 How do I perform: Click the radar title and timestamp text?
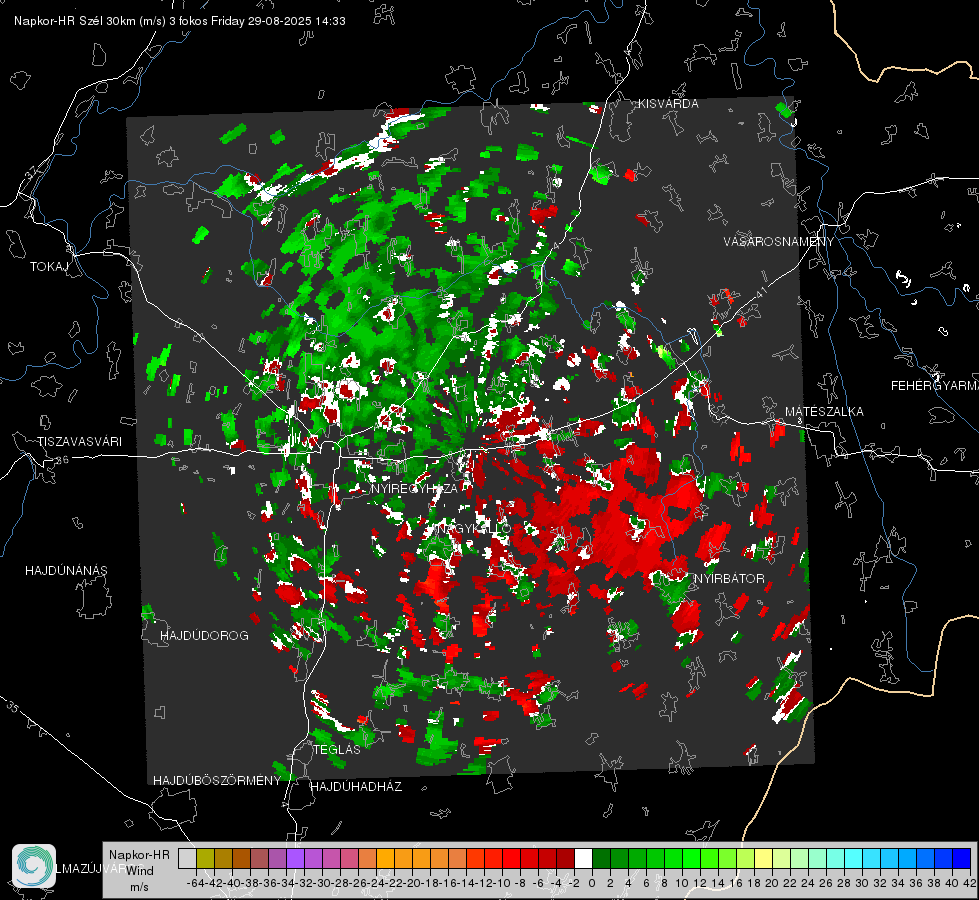click(180, 21)
